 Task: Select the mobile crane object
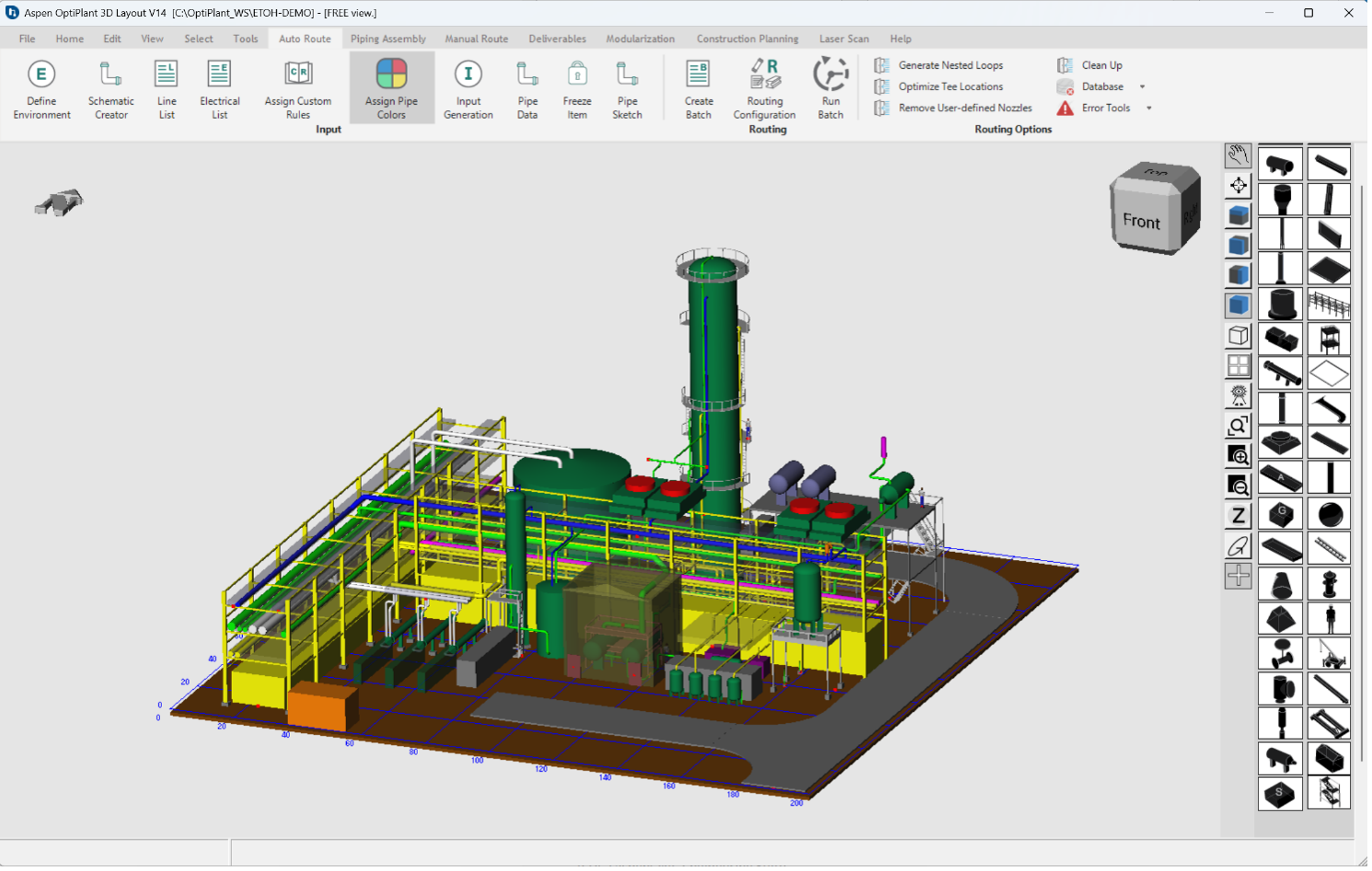point(1329,654)
